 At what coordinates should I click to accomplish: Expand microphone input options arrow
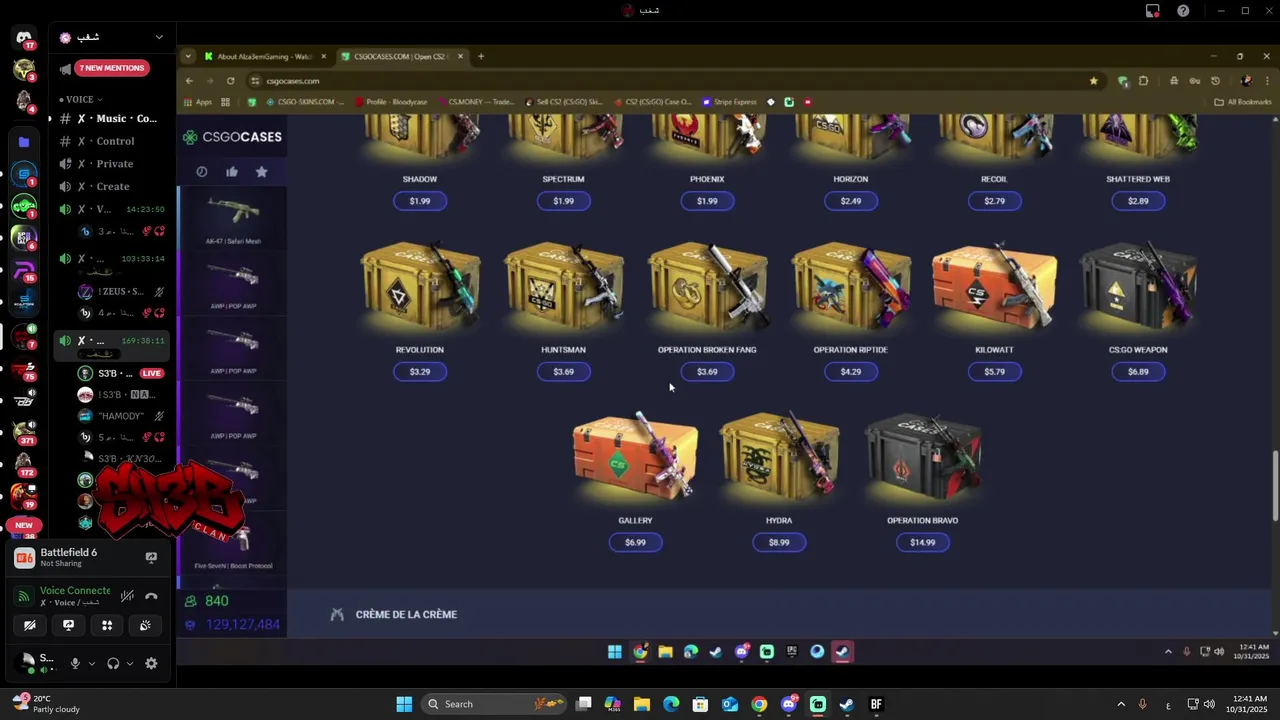click(x=92, y=663)
